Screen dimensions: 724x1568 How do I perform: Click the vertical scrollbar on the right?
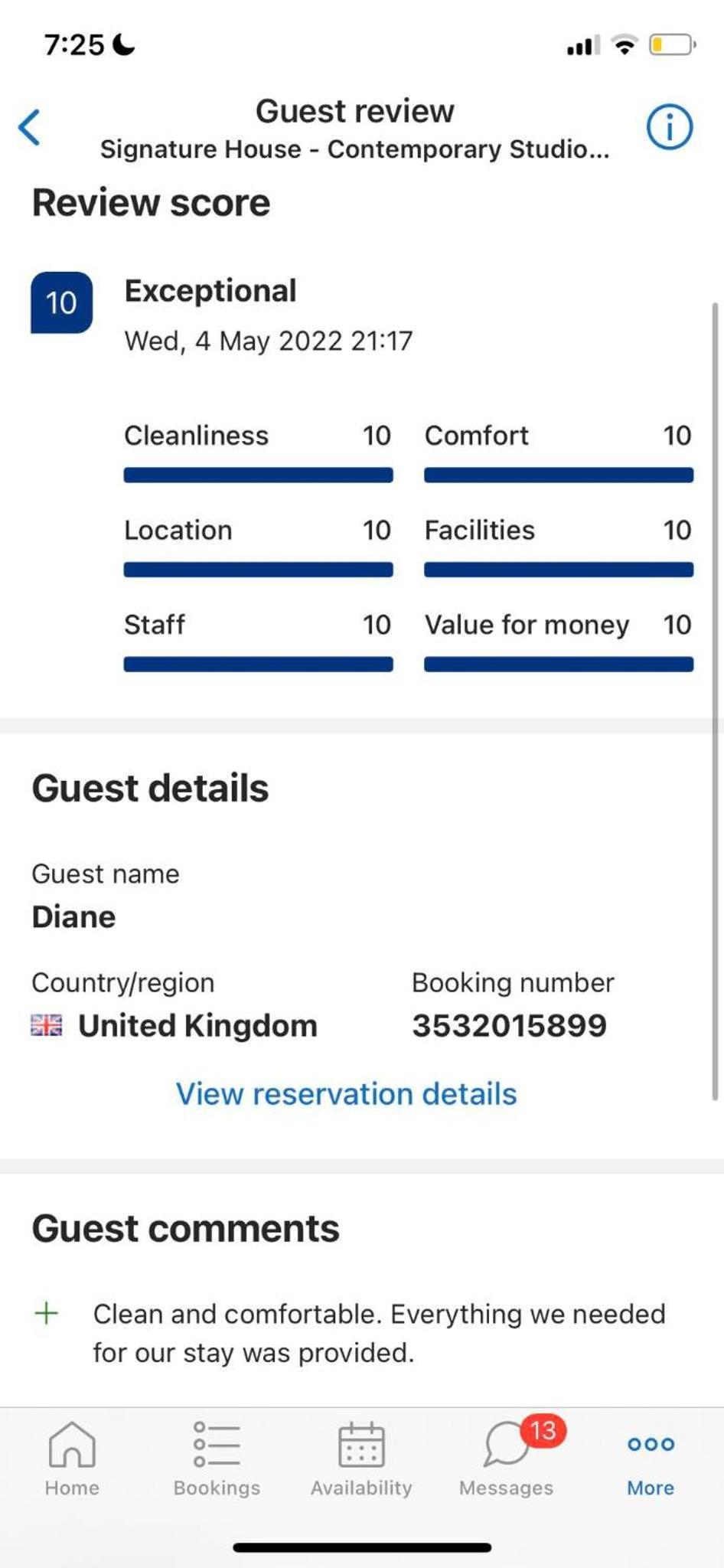(x=715, y=701)
